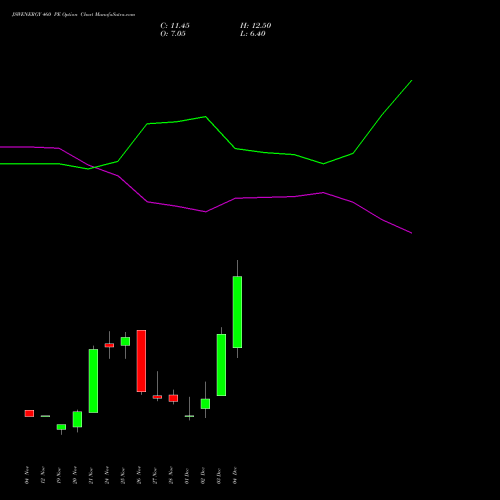The image size is (500, 500).
Task: Click the 21 Nov date label
Action: point(91,476)
